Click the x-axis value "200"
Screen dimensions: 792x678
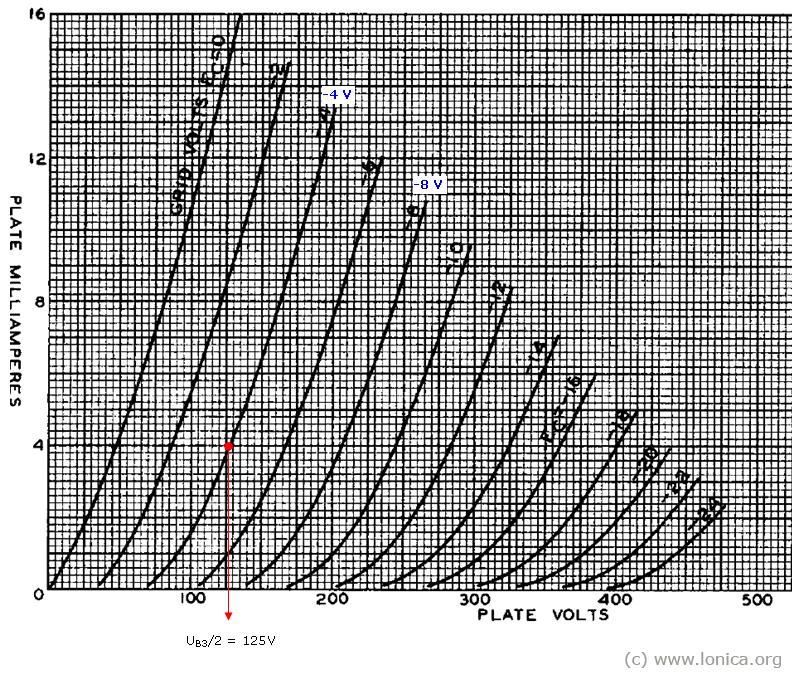coord(332,599)
